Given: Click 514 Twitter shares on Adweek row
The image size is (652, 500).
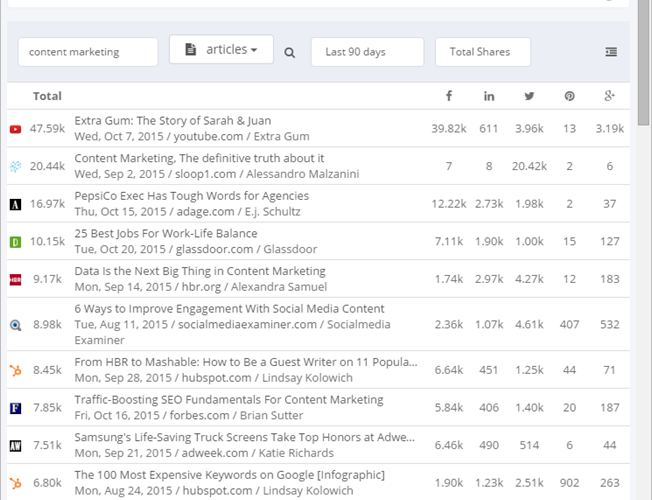Looking at the screenshot, I should tap(529, 445).
